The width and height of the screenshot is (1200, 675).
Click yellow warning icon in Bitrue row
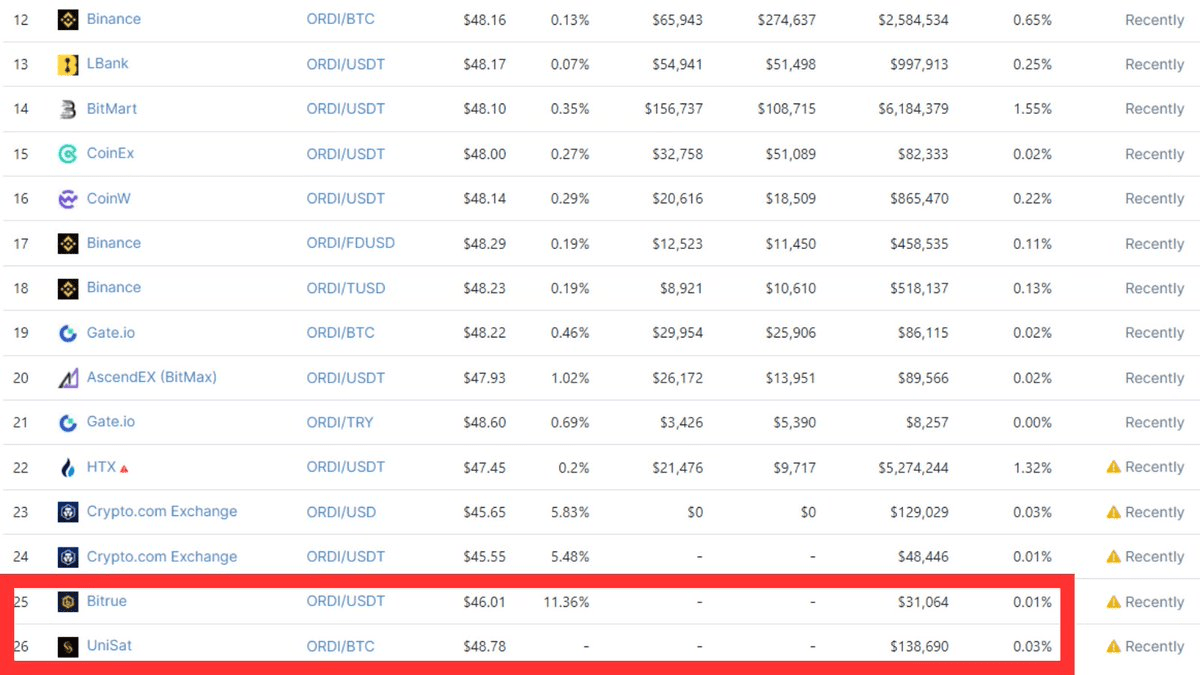point(1113,602)
